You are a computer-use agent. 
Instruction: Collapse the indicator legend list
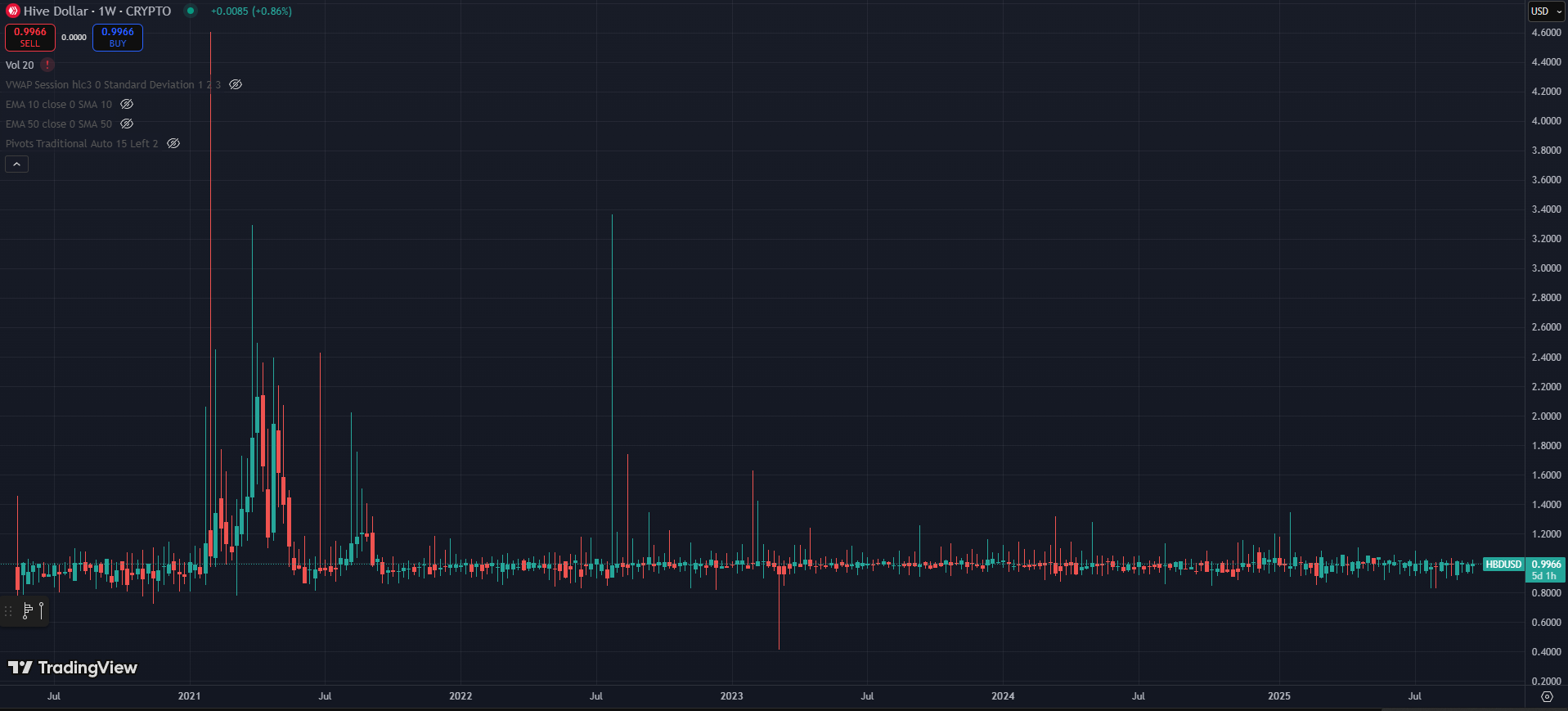coord(16,164)
